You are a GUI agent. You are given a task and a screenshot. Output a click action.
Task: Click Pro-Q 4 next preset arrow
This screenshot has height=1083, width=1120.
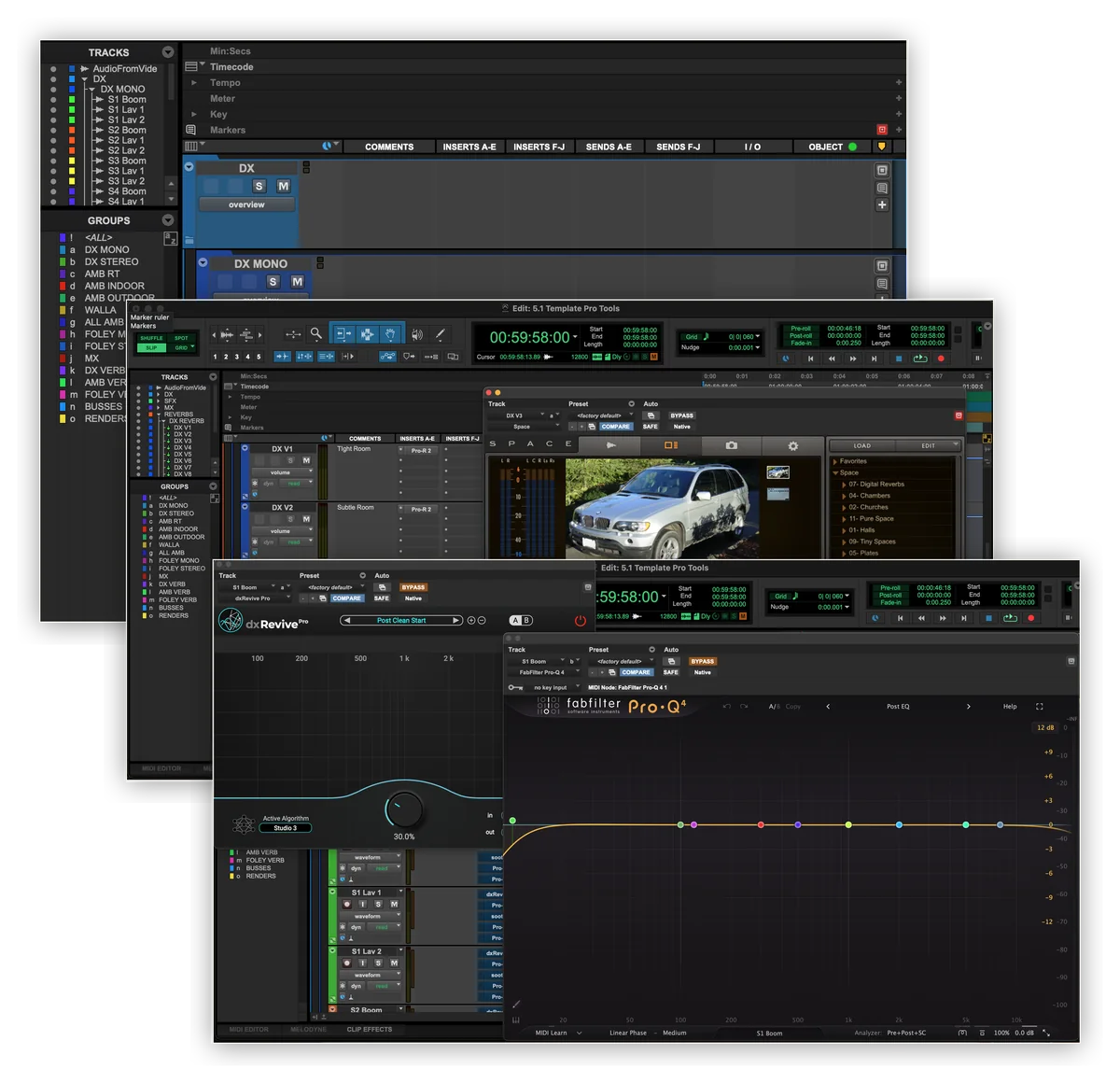968,707
